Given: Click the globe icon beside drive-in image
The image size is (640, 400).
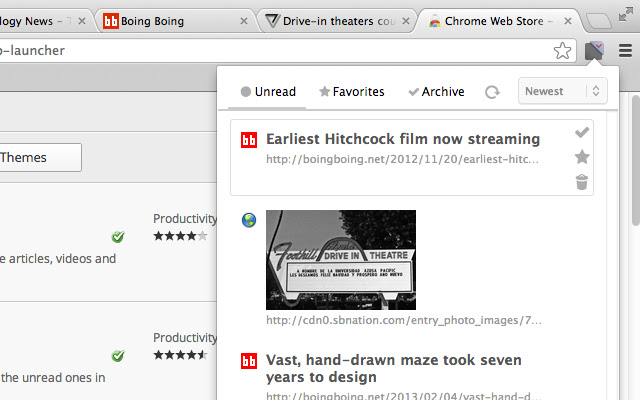Looking at the screenshot, I should (249, 220).
